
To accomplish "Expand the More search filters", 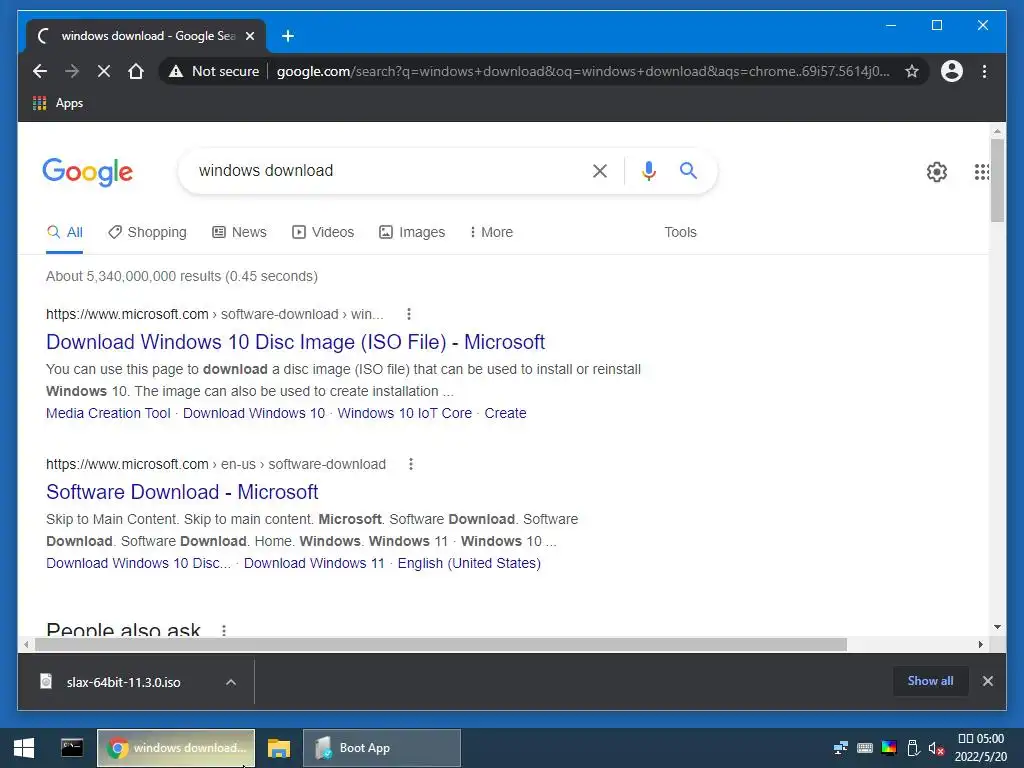I will 491,232.
